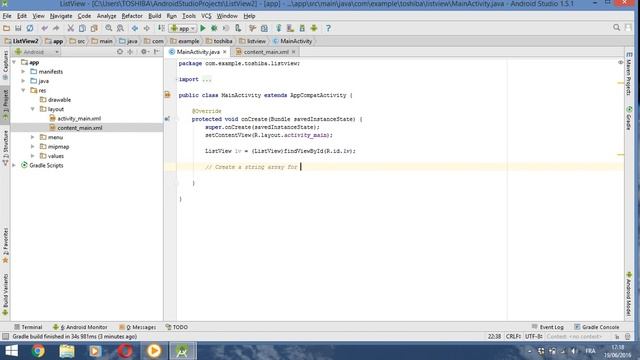Click the Search Everywhere magnifier icon
The image size is (640, 360).
pyautogui.click(x=616, y=27)
